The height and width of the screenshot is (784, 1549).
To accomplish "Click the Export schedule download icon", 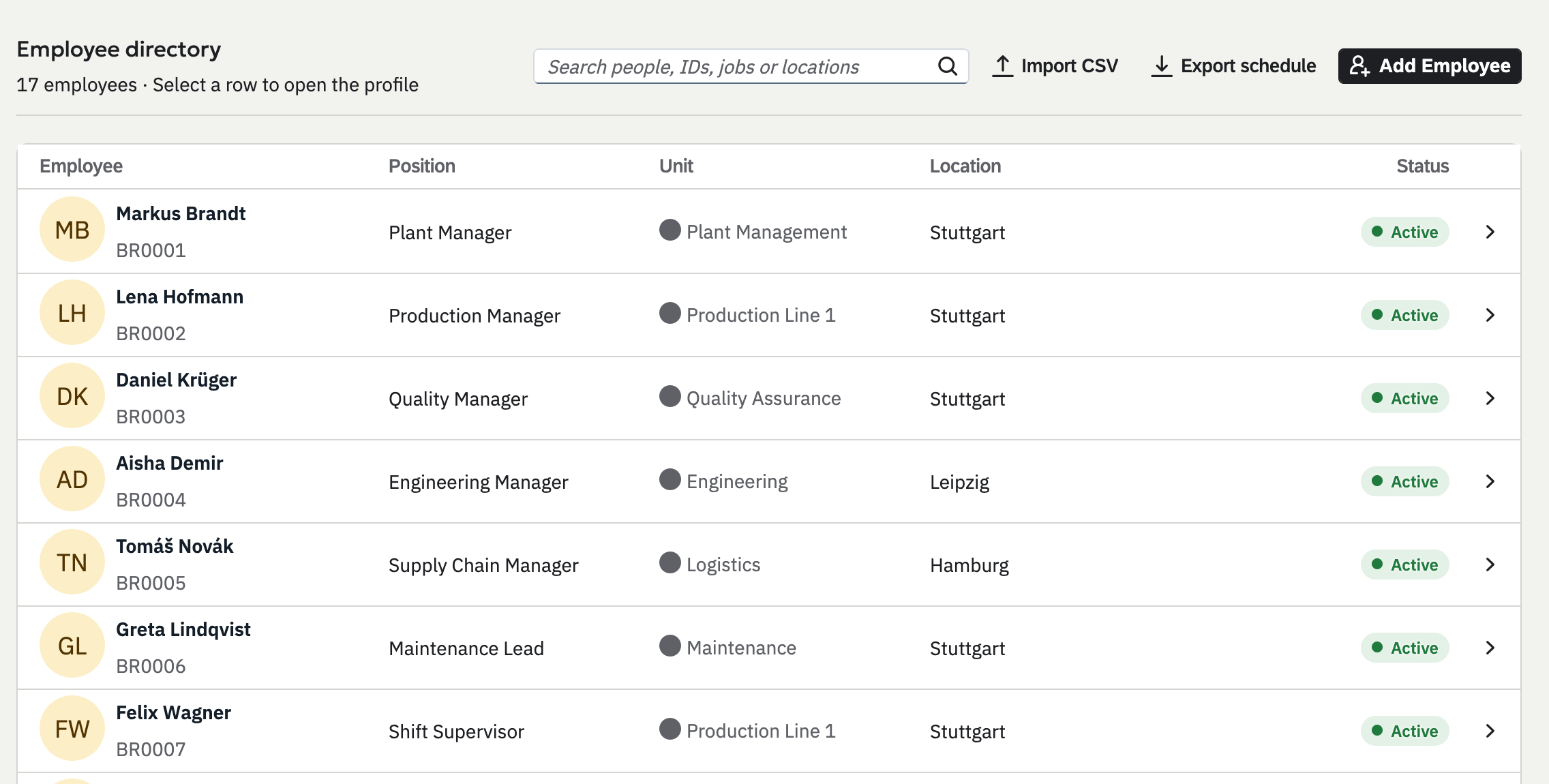I will click(1162, 66).
